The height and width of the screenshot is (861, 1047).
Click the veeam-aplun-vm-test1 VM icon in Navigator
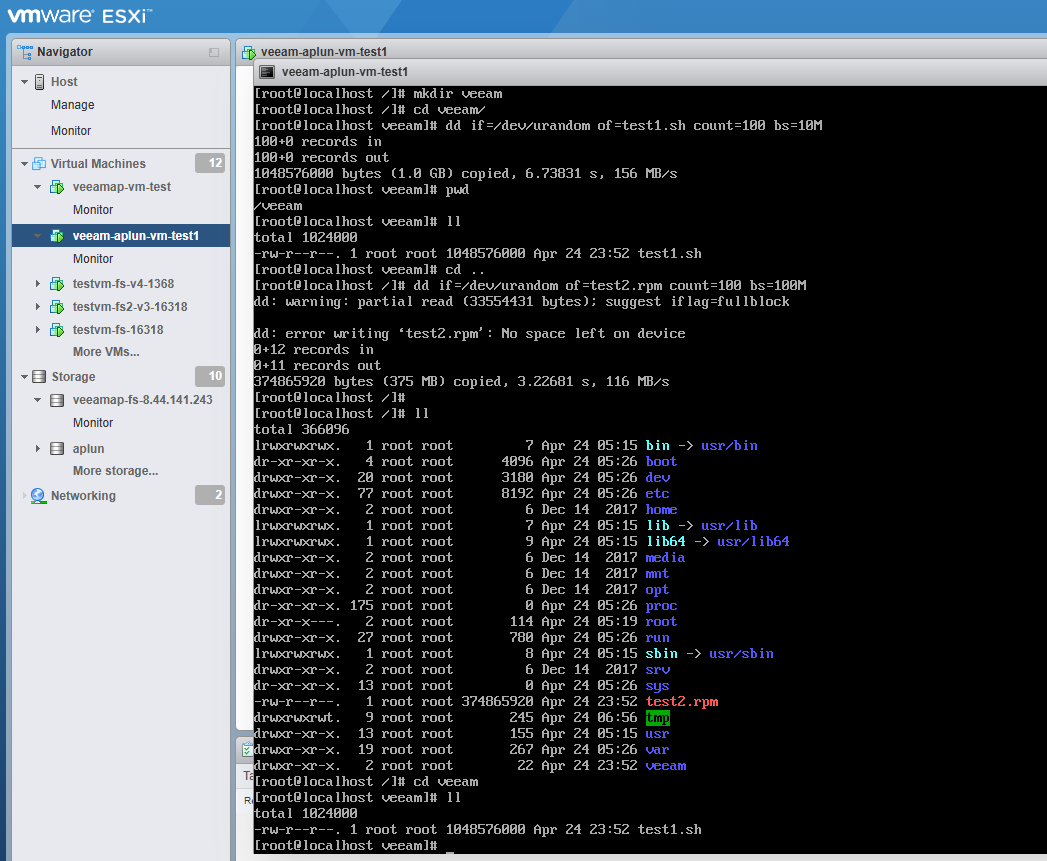point(57,236)
